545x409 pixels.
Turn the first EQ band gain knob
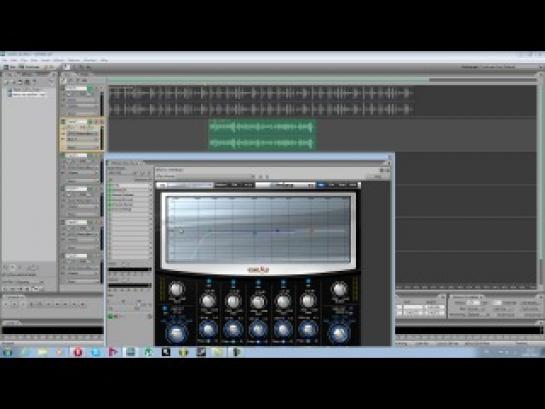point(208,300)
